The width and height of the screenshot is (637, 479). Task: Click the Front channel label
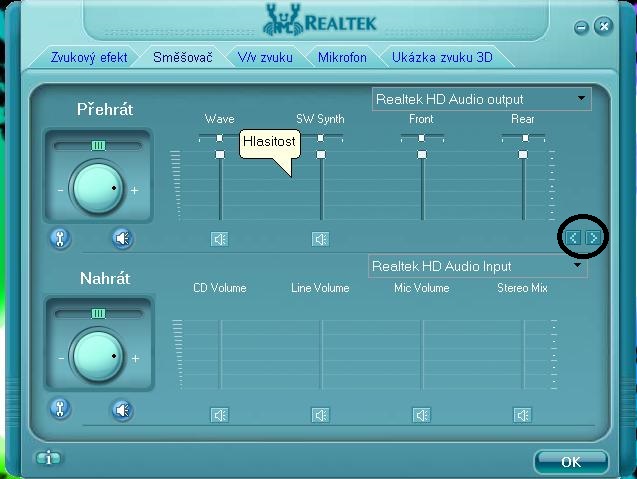(421, 119)
